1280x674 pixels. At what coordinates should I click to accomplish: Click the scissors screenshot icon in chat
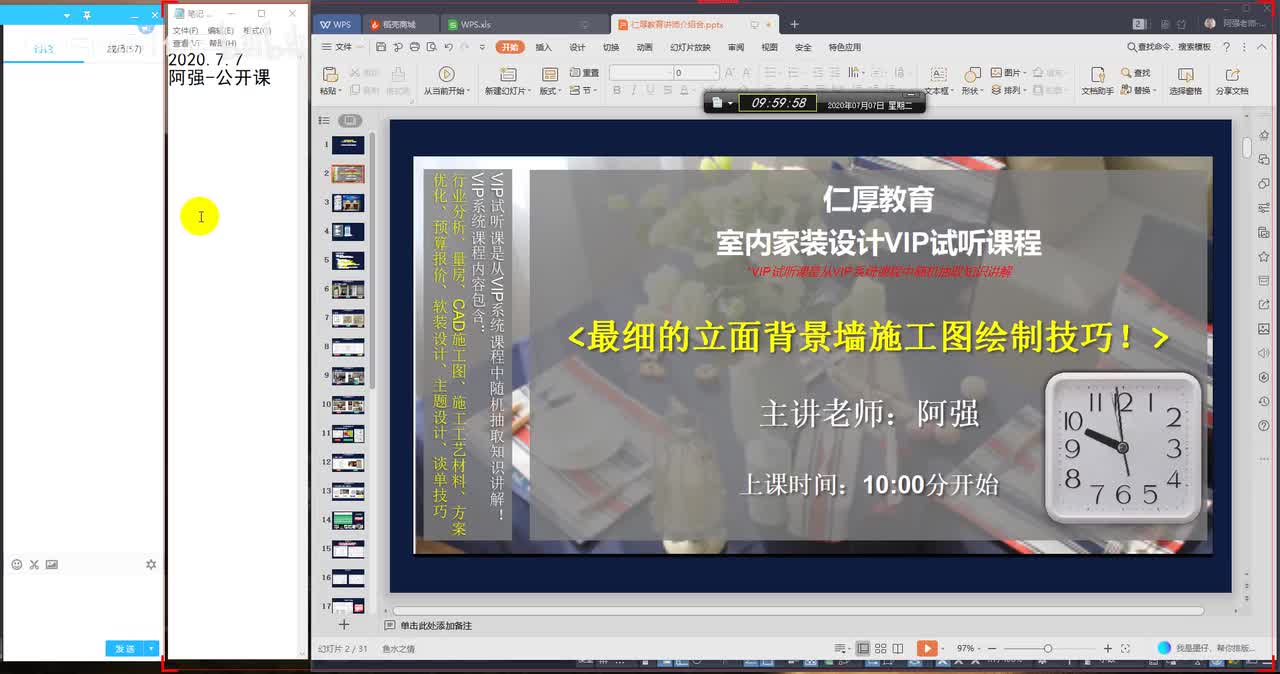(x=34, y=564)
